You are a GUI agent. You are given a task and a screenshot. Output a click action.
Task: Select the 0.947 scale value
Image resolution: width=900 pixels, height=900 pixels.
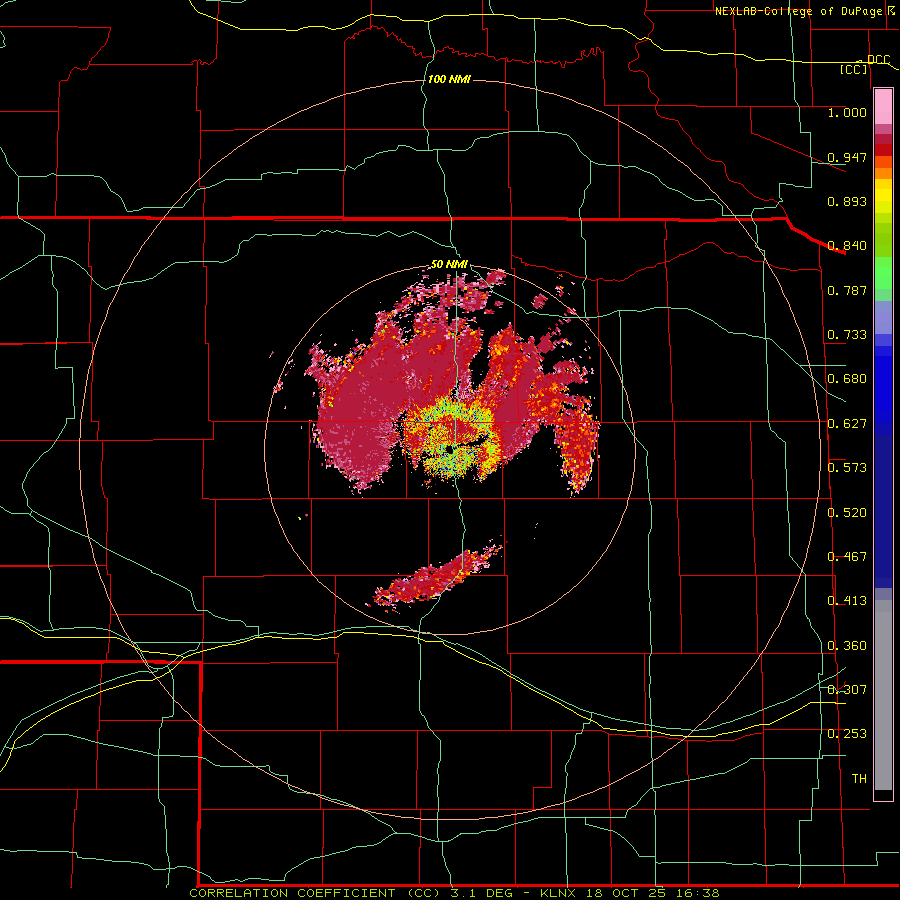[847, 157]
